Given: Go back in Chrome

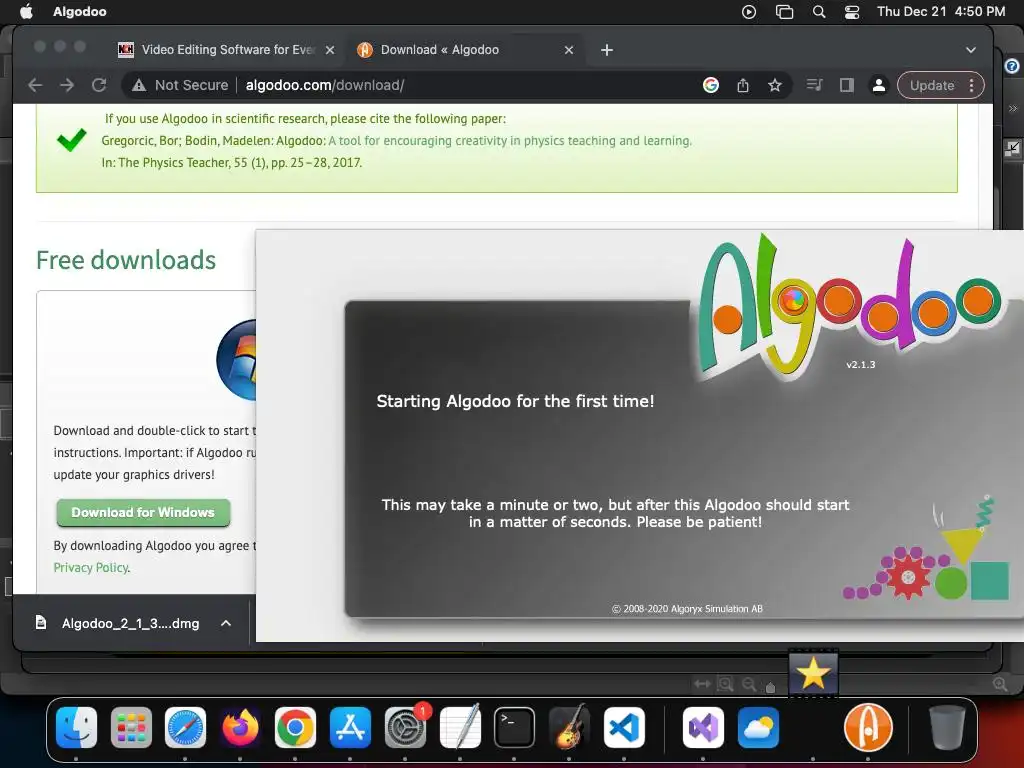Looking at the screenshot, I should [35, 85].
